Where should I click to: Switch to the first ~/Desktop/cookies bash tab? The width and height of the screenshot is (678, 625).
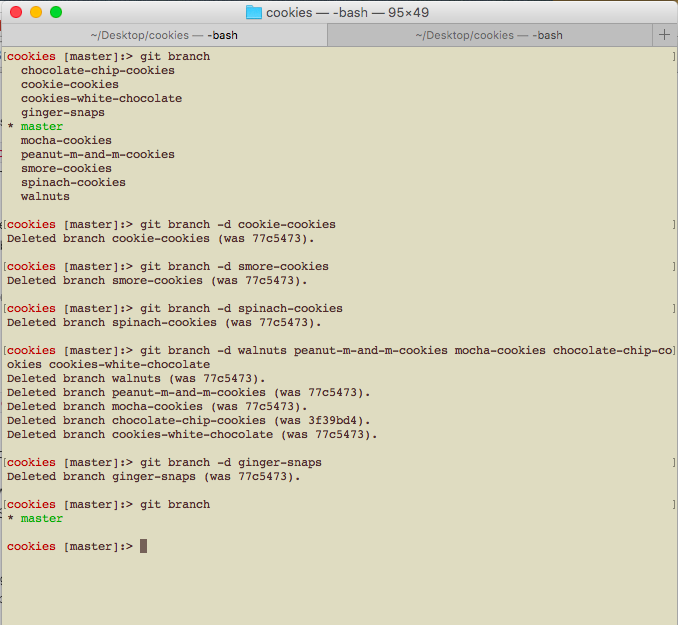pyautogui.click(x=164, y=35)
